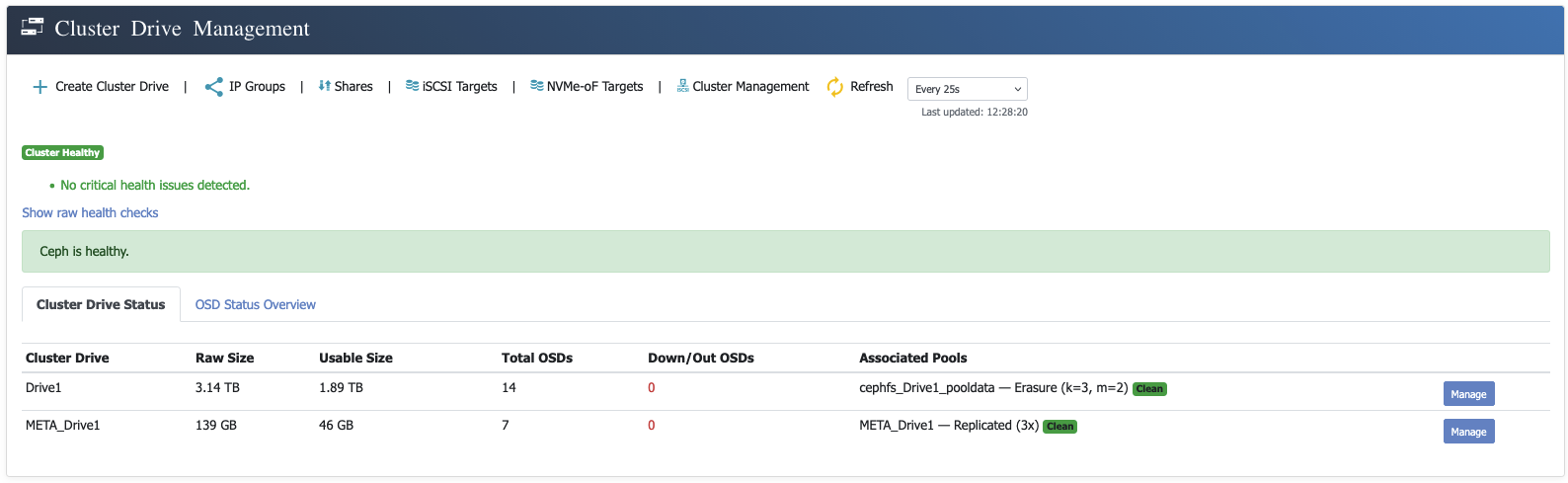Click the 1.89 TB usable size value
1568x483 pixels.
click(x=341, y=387)
